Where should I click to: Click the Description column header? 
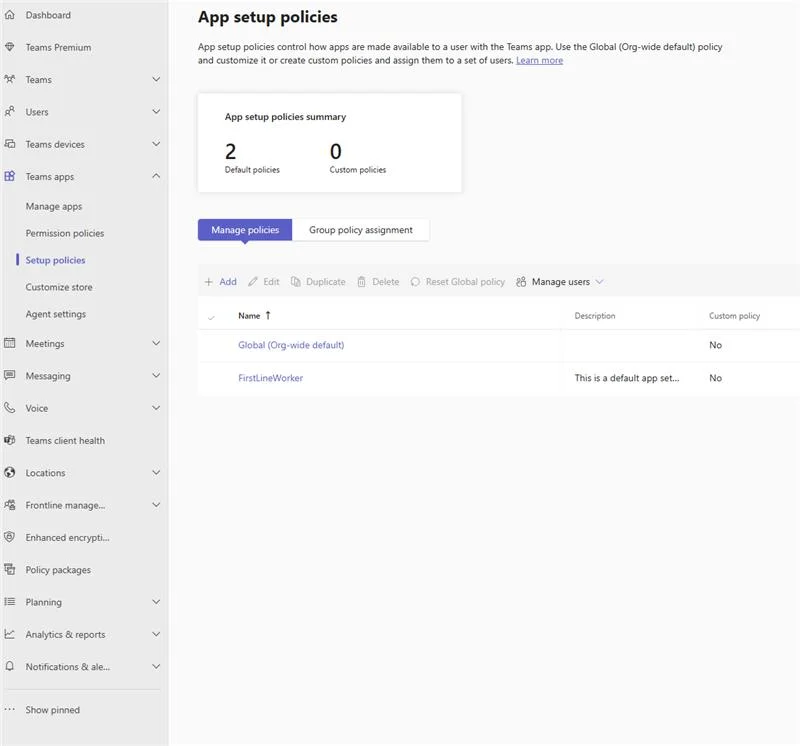coord(594,316)
